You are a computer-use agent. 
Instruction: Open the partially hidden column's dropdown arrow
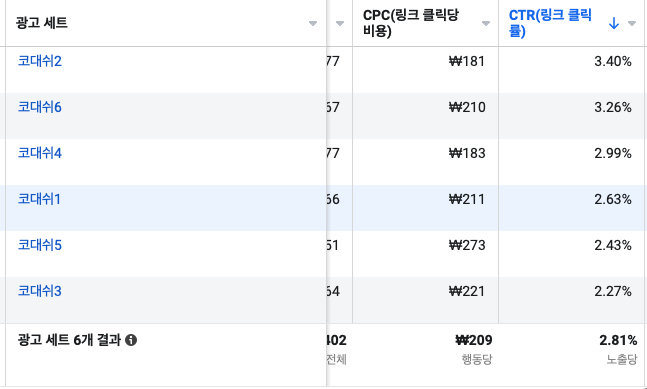tap(340, 24)
